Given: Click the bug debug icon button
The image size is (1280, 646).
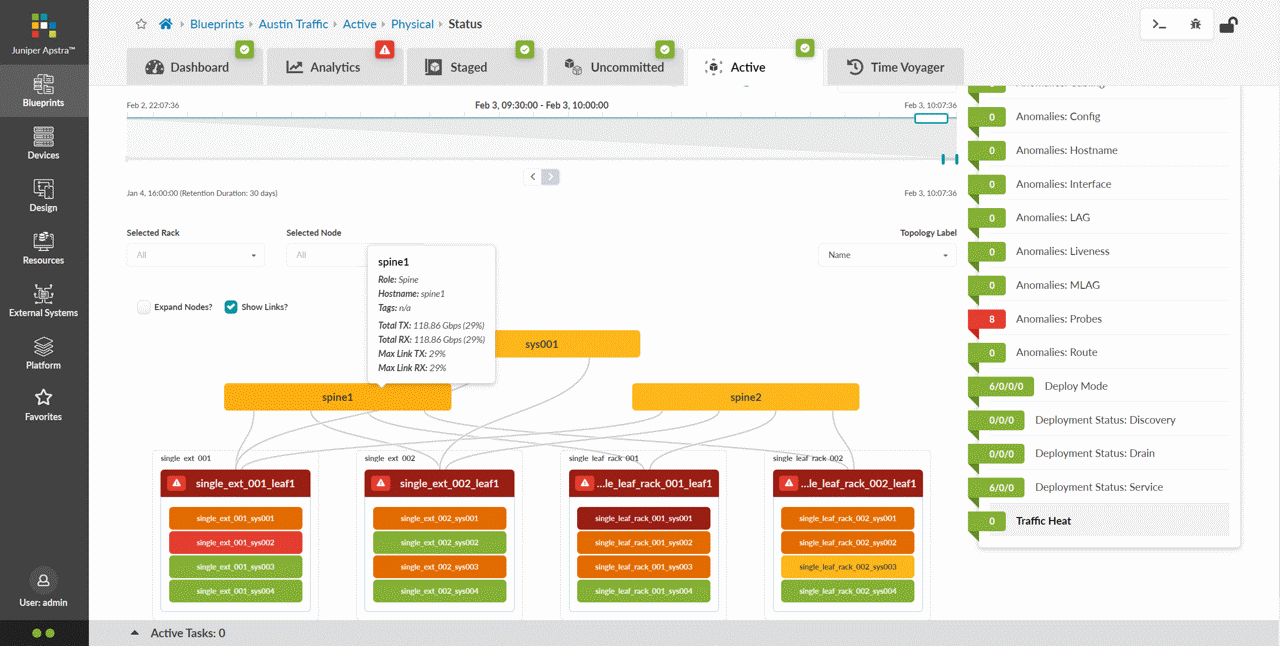Looking at the screenshot, I should point(1195,25).
